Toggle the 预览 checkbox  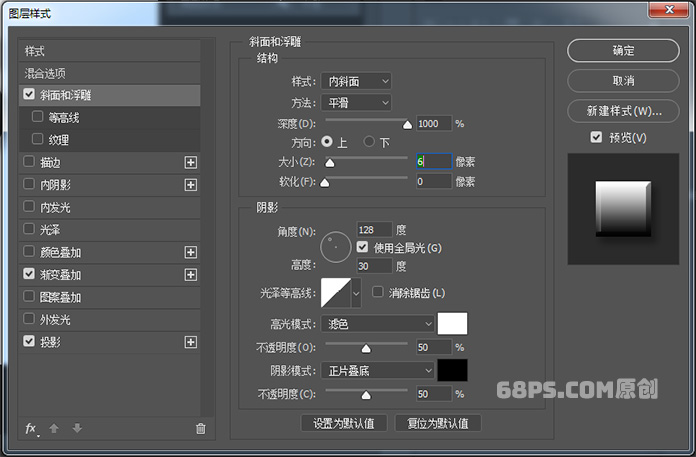click(x=596, y=137)
